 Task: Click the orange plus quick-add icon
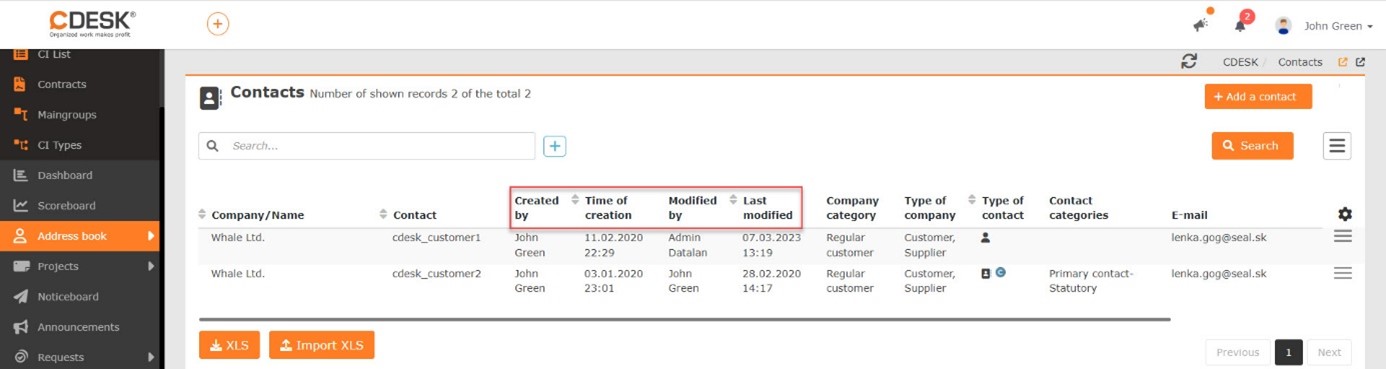point(218,24)
